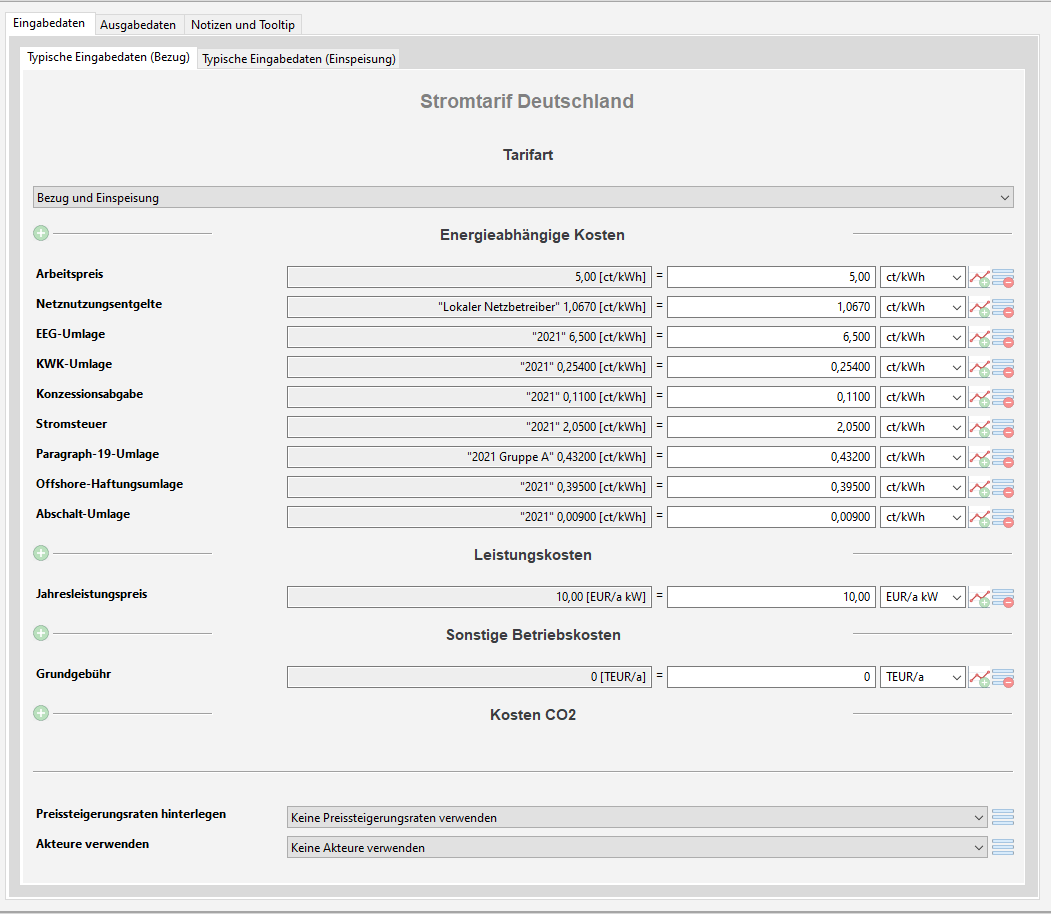This screenshot has width=1051, height=914.
Task: Click the blue list-minus icon for Grundgebühr
Action: [1003, 677]
